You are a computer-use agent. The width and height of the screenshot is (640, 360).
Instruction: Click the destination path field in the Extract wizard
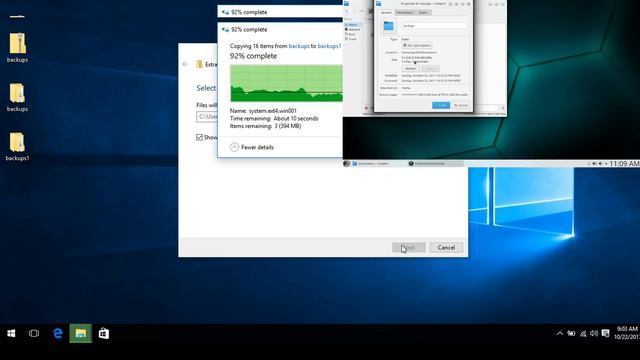pos(207,117)
